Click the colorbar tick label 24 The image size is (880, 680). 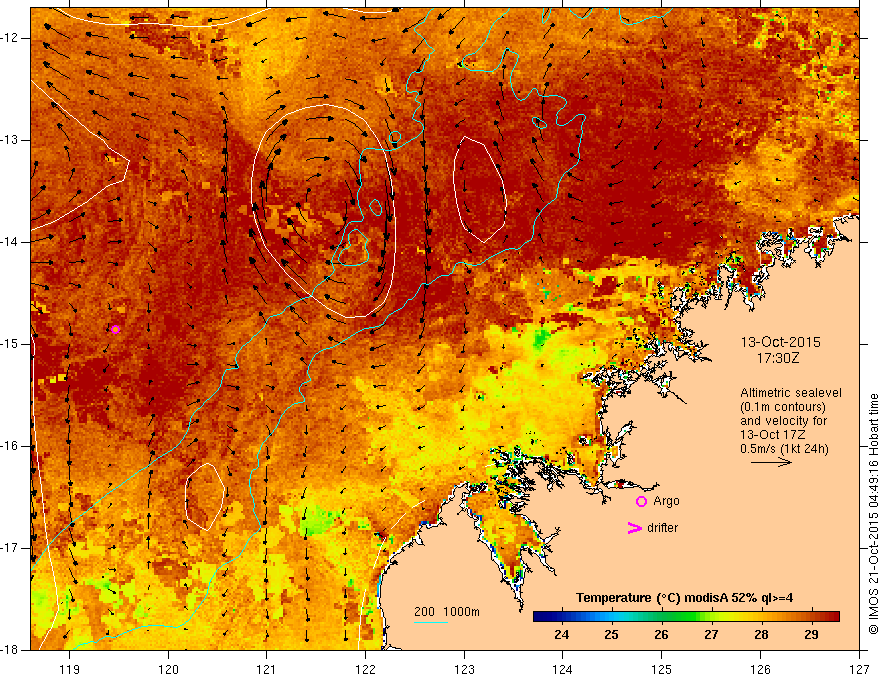pyautogui.click(x=561, y=635)
